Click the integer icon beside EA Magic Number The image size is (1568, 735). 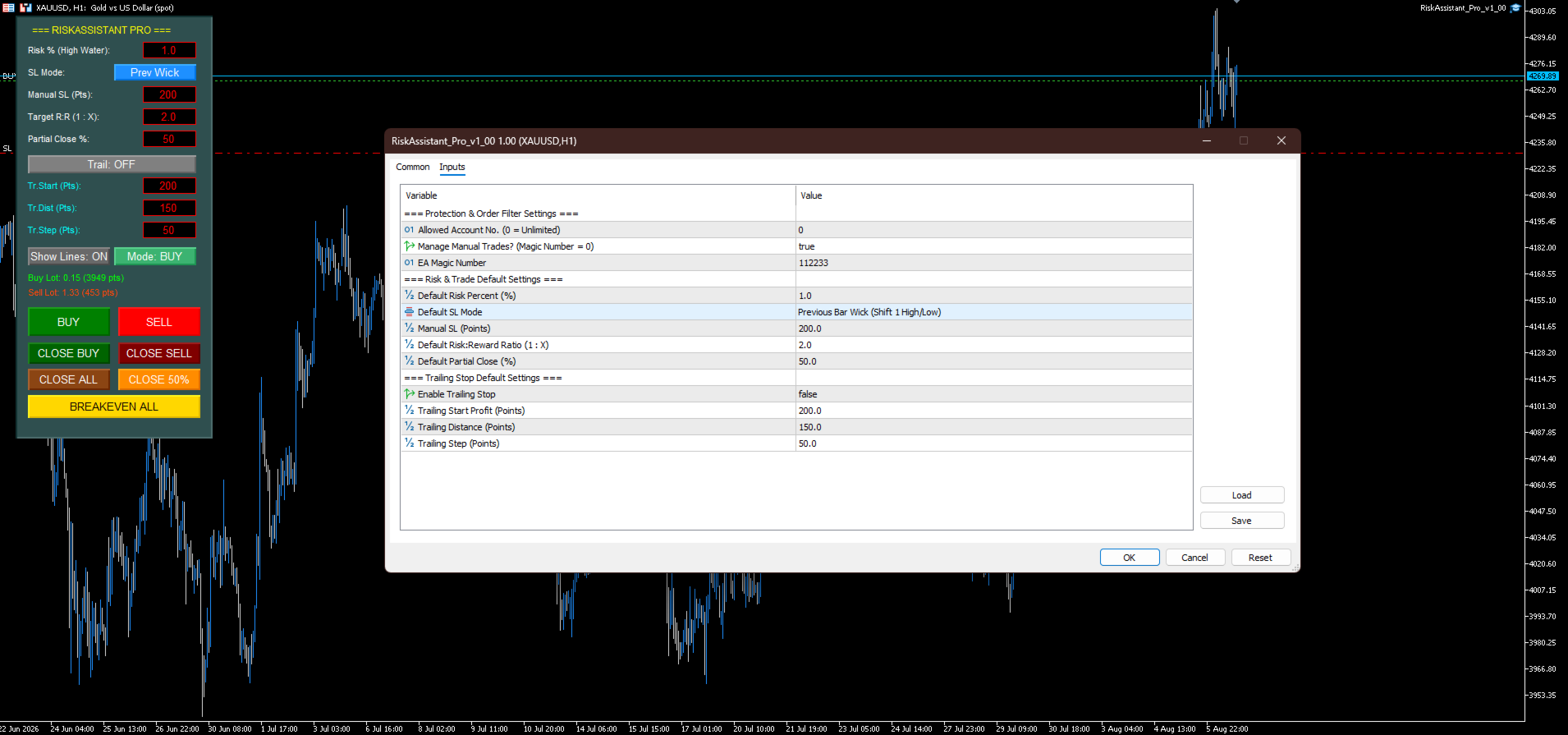[x=409, y=263]
